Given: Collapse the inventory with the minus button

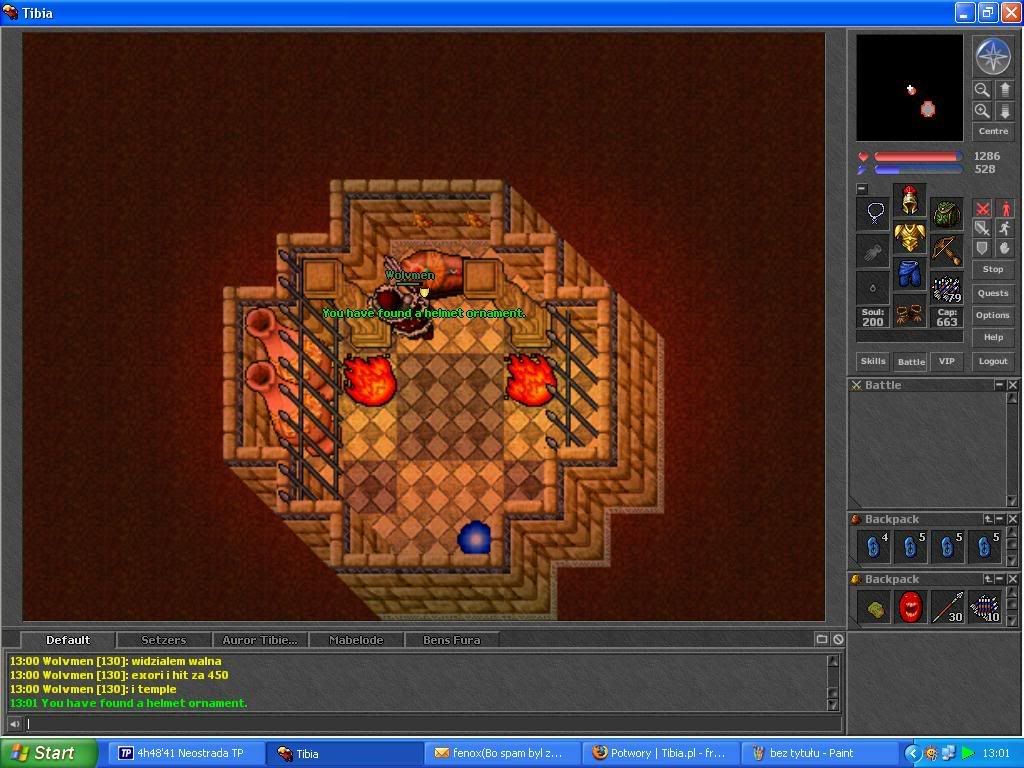Looking at the screenshot, I should [x=862, y=189].
